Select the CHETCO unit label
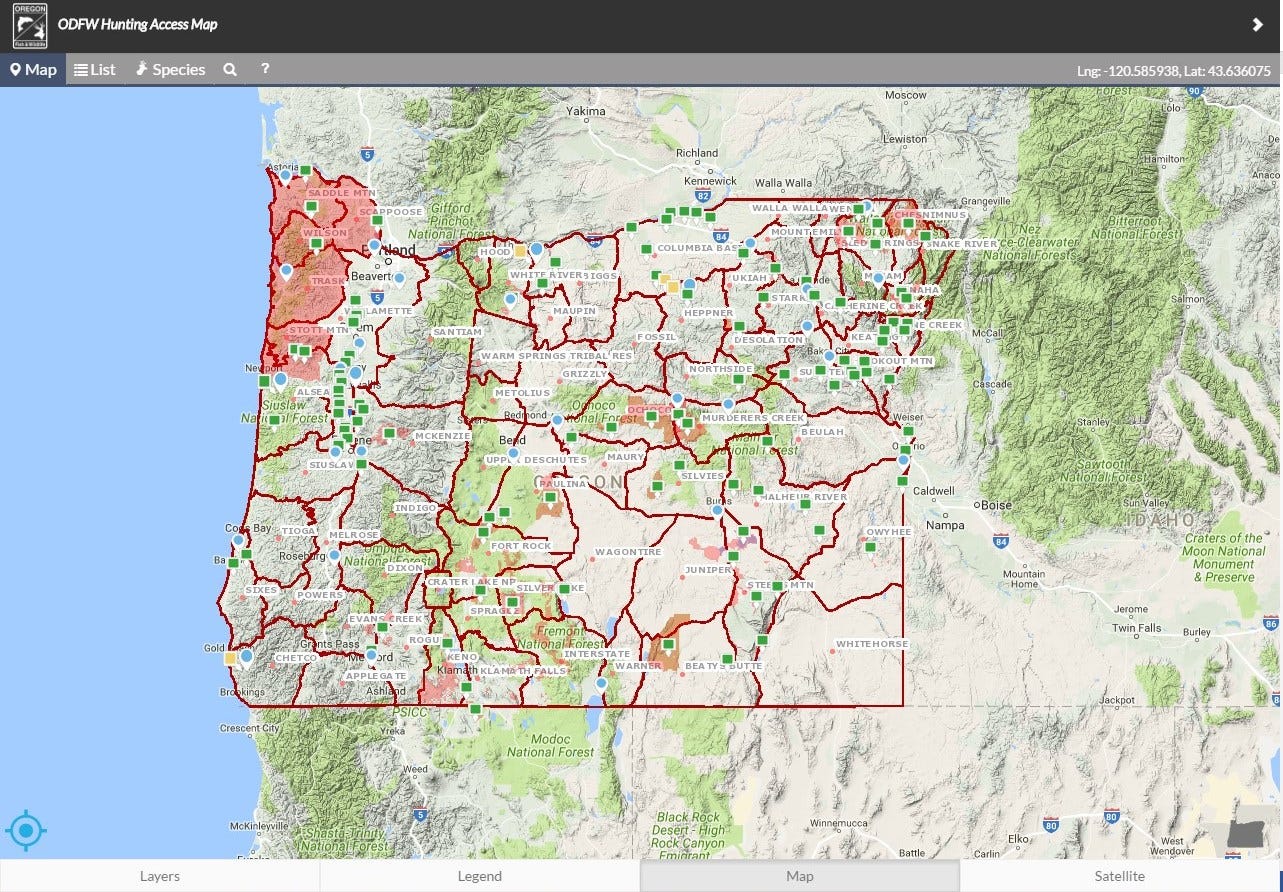This screenshot has width=1283, height=892. 295,658
